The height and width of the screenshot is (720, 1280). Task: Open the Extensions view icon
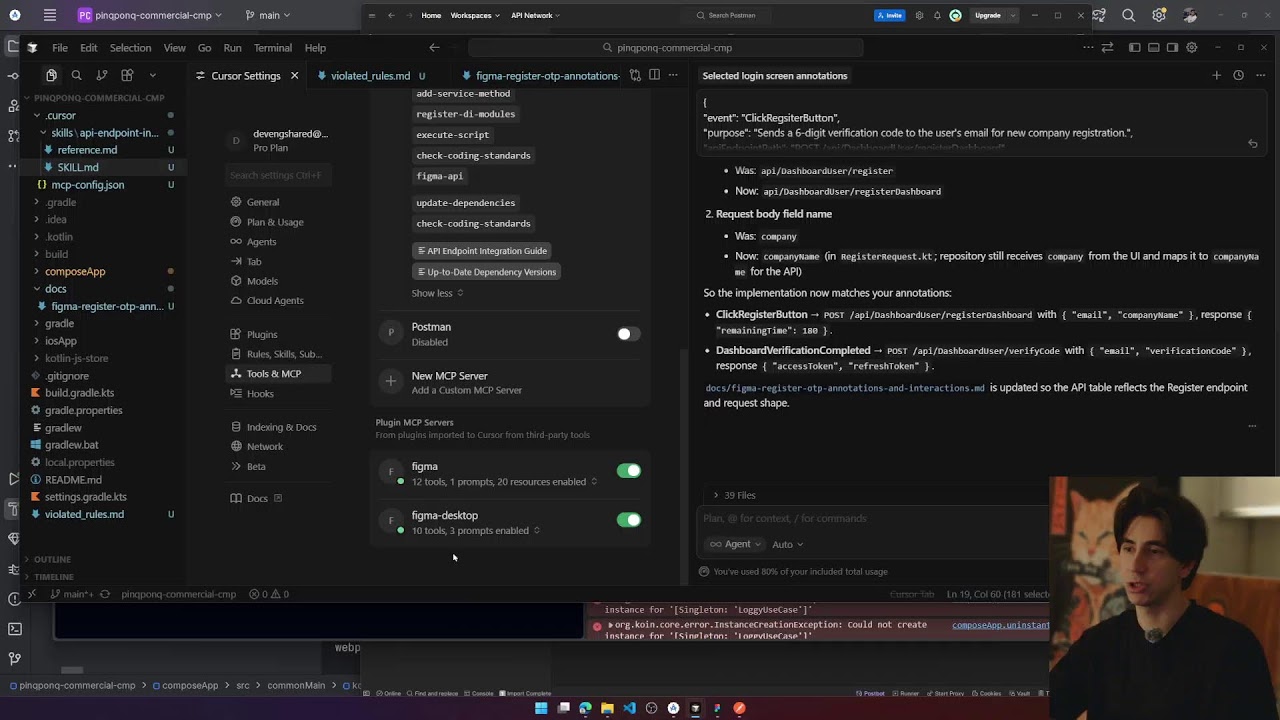click(x=127, y=75)
